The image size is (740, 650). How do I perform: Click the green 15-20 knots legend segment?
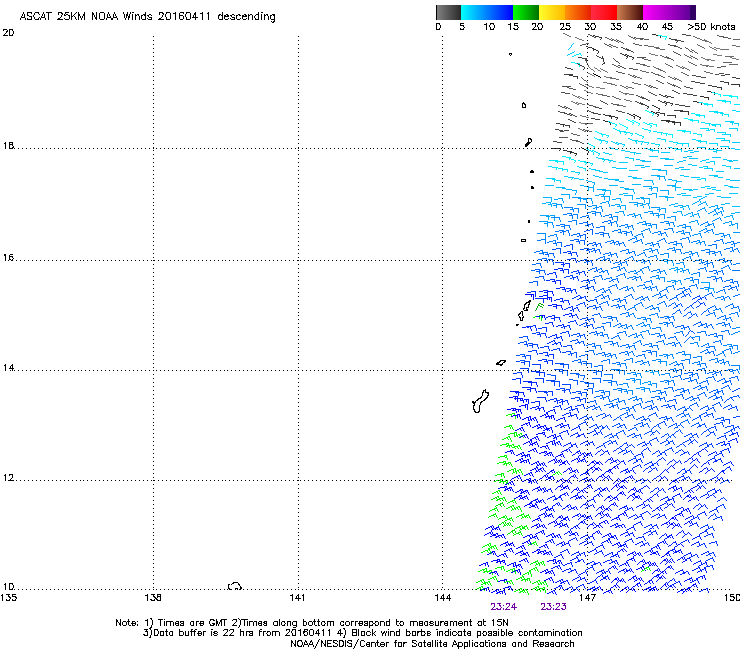(x=526, y=12)
